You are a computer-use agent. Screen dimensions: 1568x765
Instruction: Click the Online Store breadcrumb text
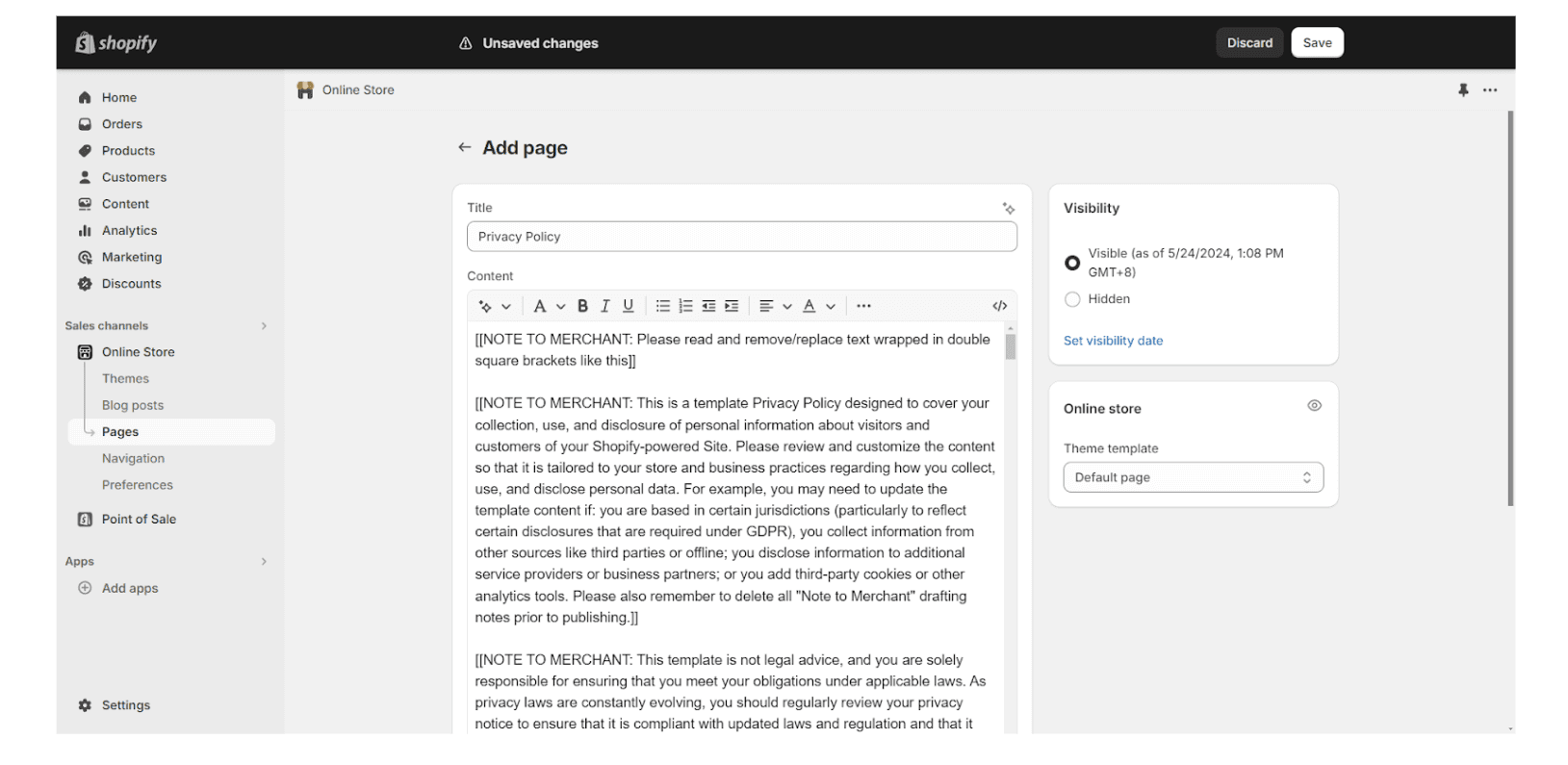click(358, 90)
